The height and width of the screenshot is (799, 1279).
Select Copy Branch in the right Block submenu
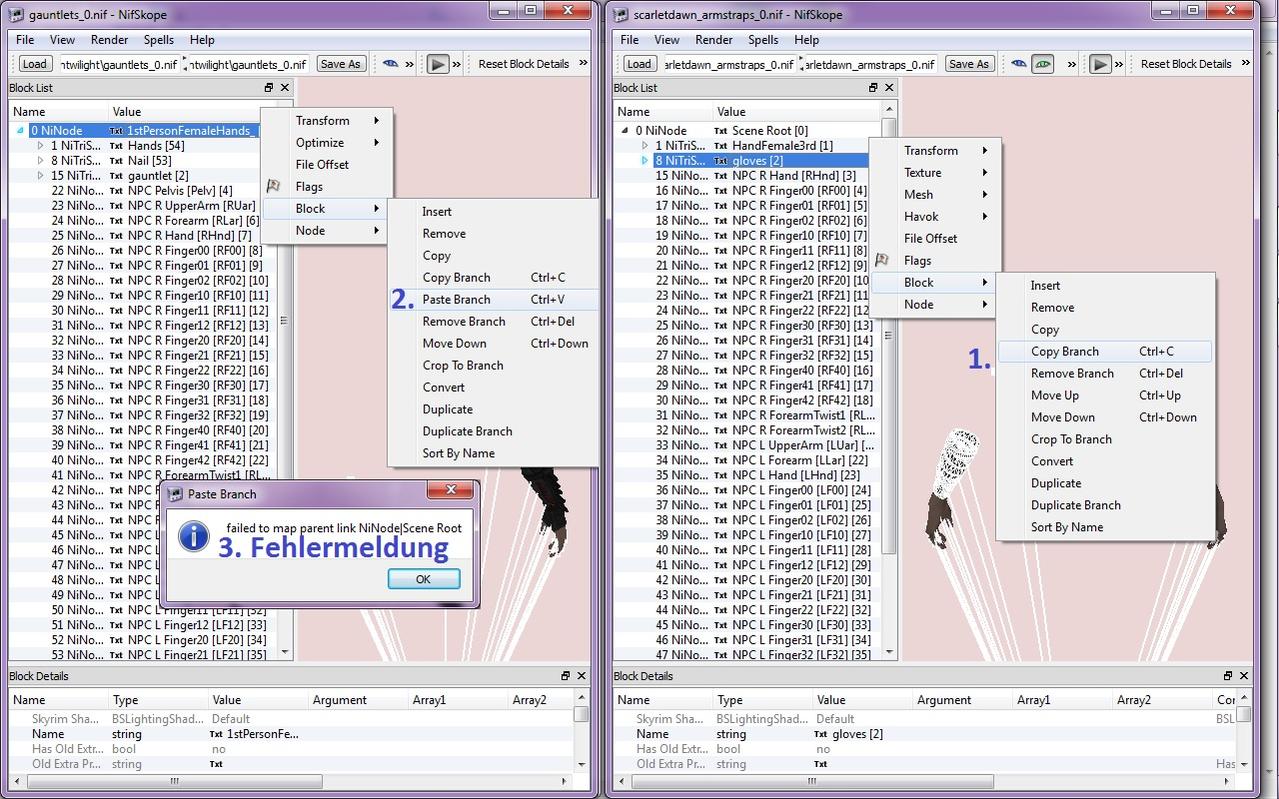tap(1064, 351)
